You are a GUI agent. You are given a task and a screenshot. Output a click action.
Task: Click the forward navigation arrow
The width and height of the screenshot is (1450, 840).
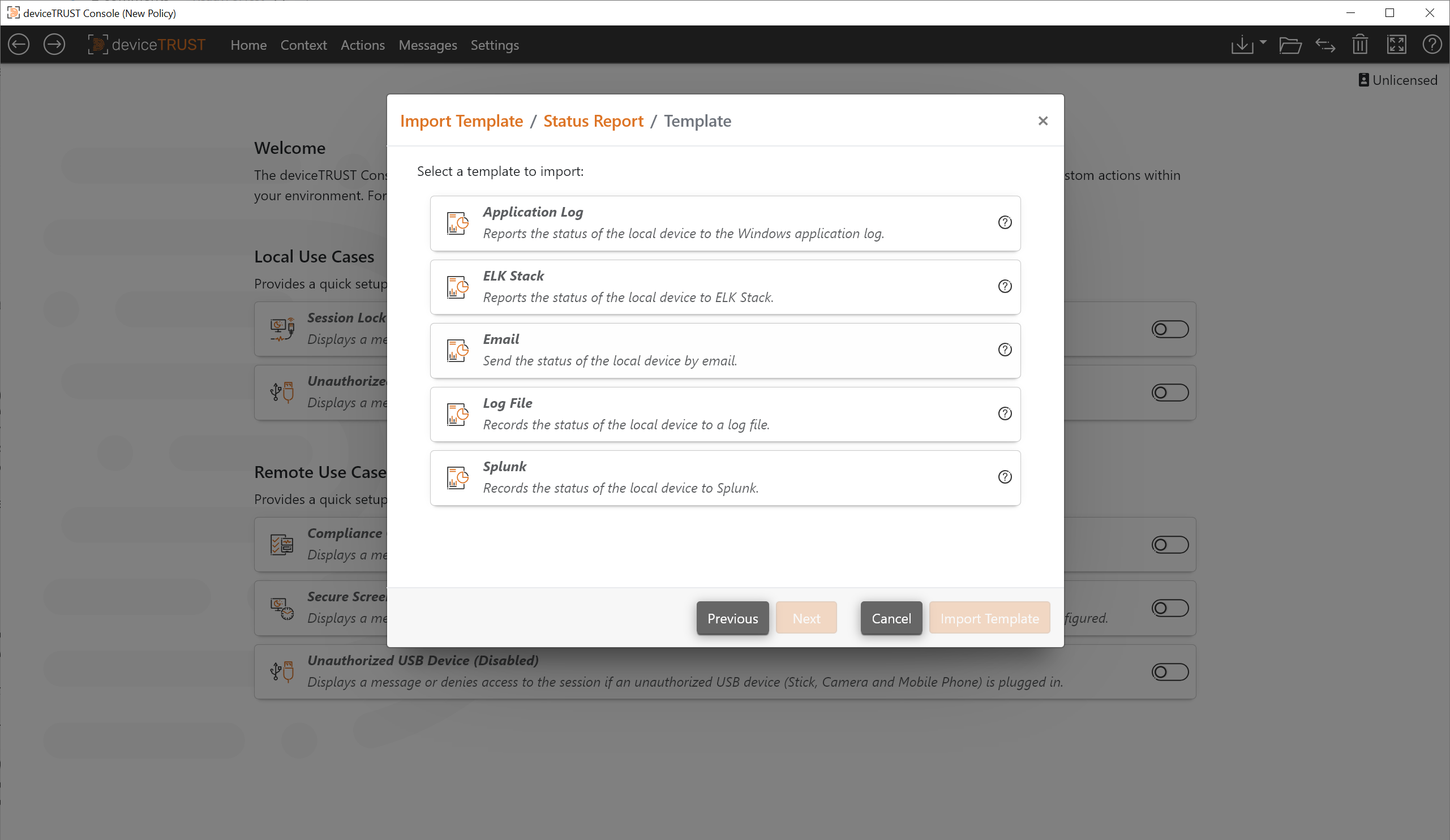[x=54, y=44]
